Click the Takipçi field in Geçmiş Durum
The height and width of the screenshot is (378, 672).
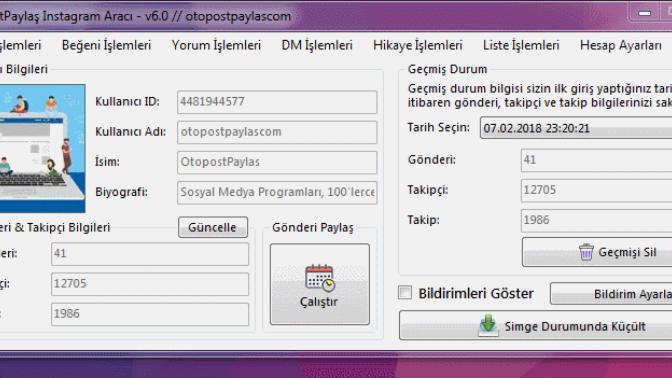click(x=596, y=190)
